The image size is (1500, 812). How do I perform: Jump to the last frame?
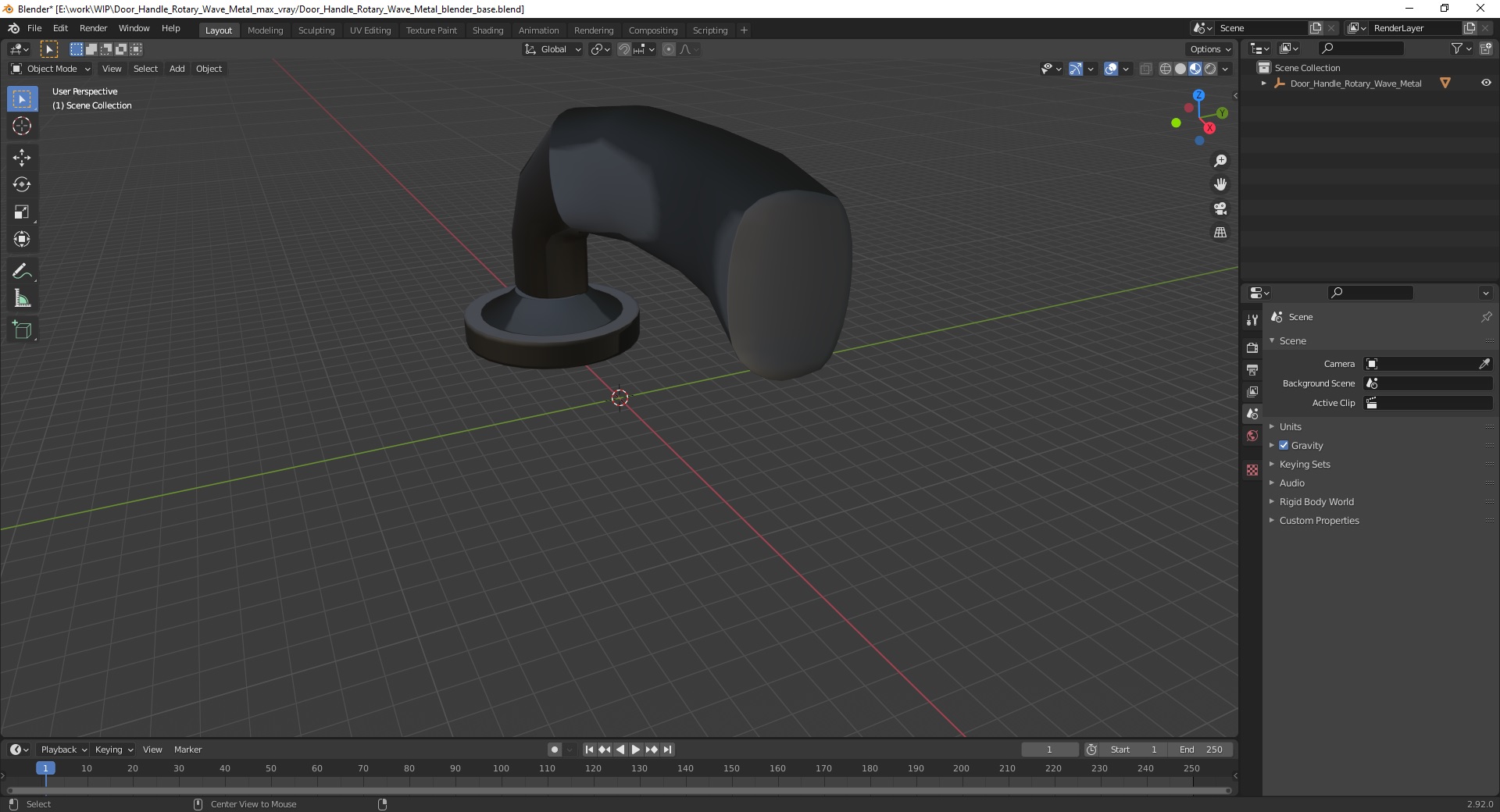667,750
